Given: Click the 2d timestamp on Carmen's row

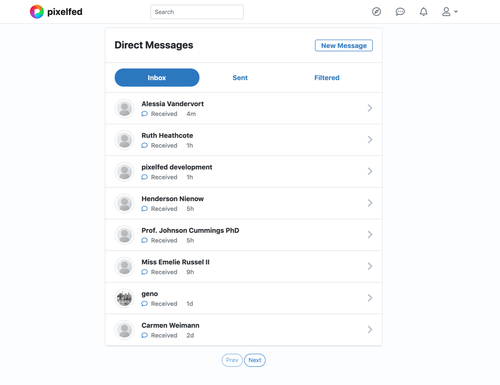Looking at the screenshot, I should point(190,336).
